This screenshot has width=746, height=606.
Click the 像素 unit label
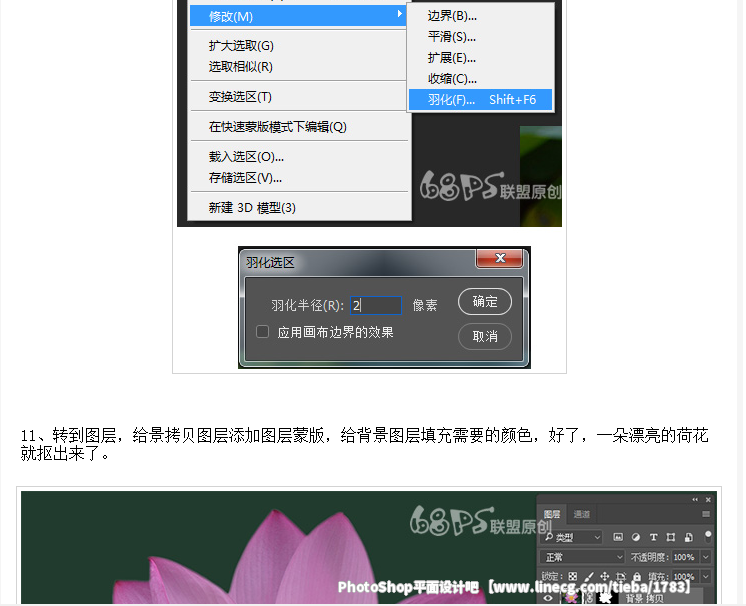pos(425,305)
